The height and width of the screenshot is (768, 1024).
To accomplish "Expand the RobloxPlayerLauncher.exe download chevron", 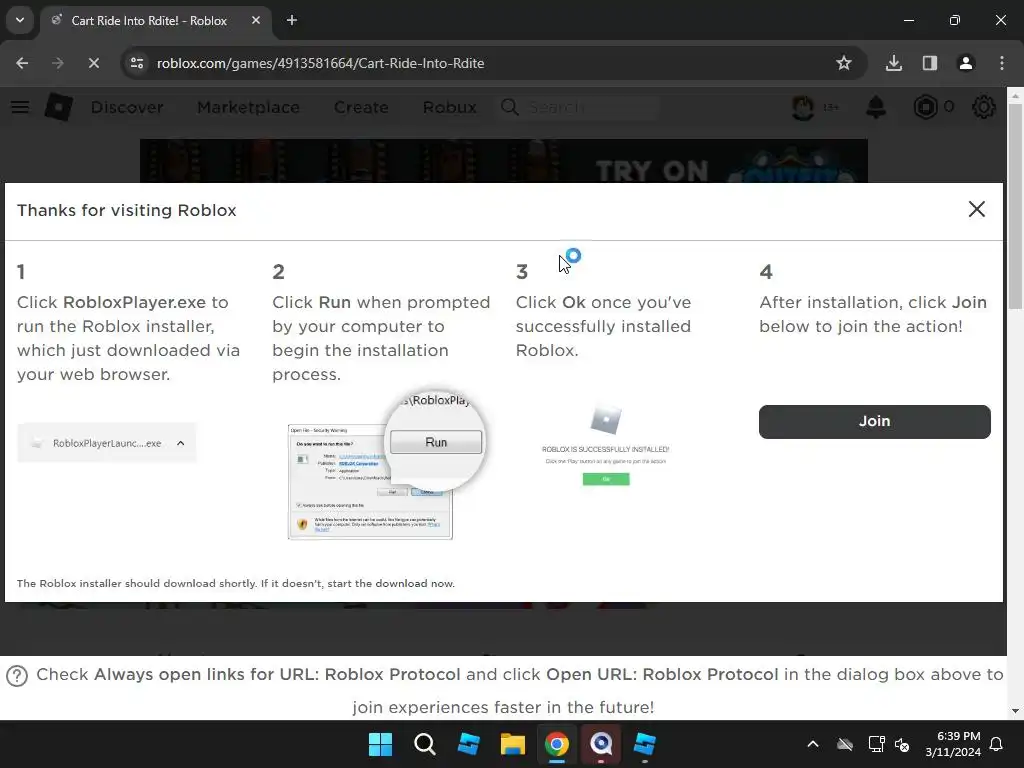I will point(181,443).
